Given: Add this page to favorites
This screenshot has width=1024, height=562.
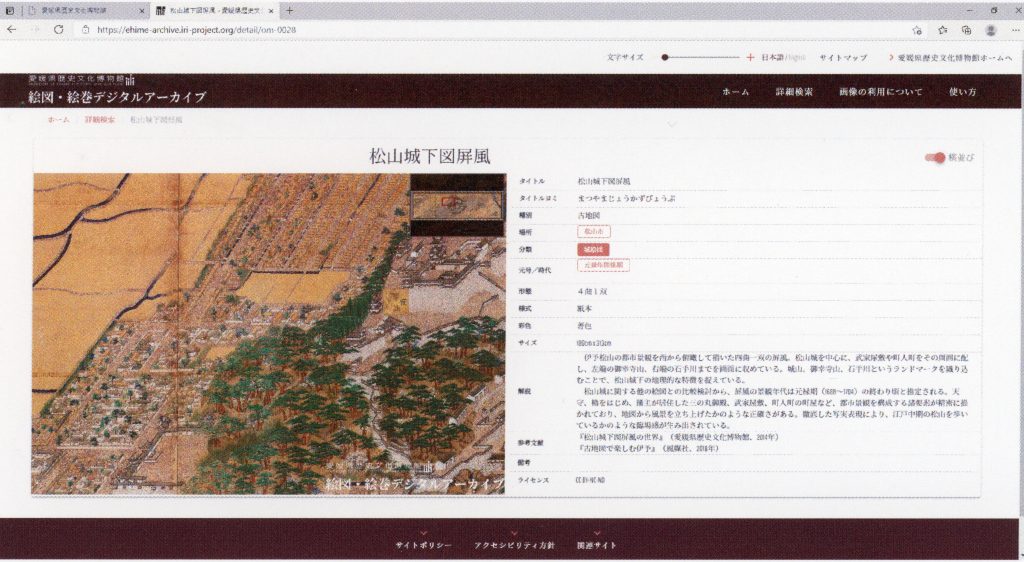Looking at the screenshot, I should (917, 30).
